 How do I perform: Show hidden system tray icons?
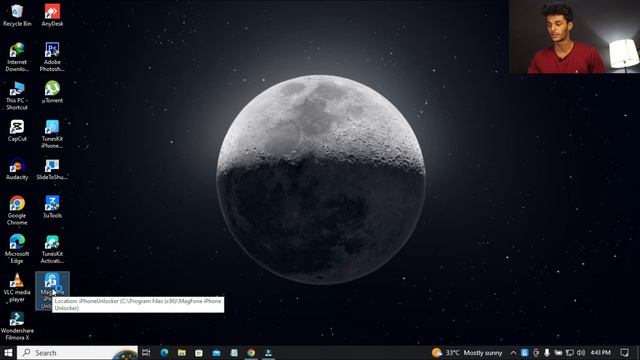513,353
